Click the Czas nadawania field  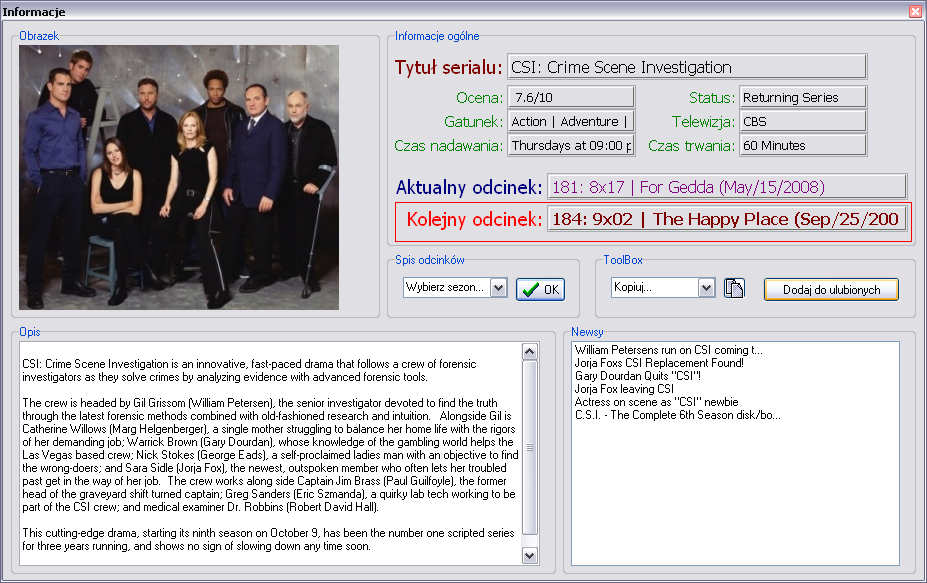(x=571, y=145)
